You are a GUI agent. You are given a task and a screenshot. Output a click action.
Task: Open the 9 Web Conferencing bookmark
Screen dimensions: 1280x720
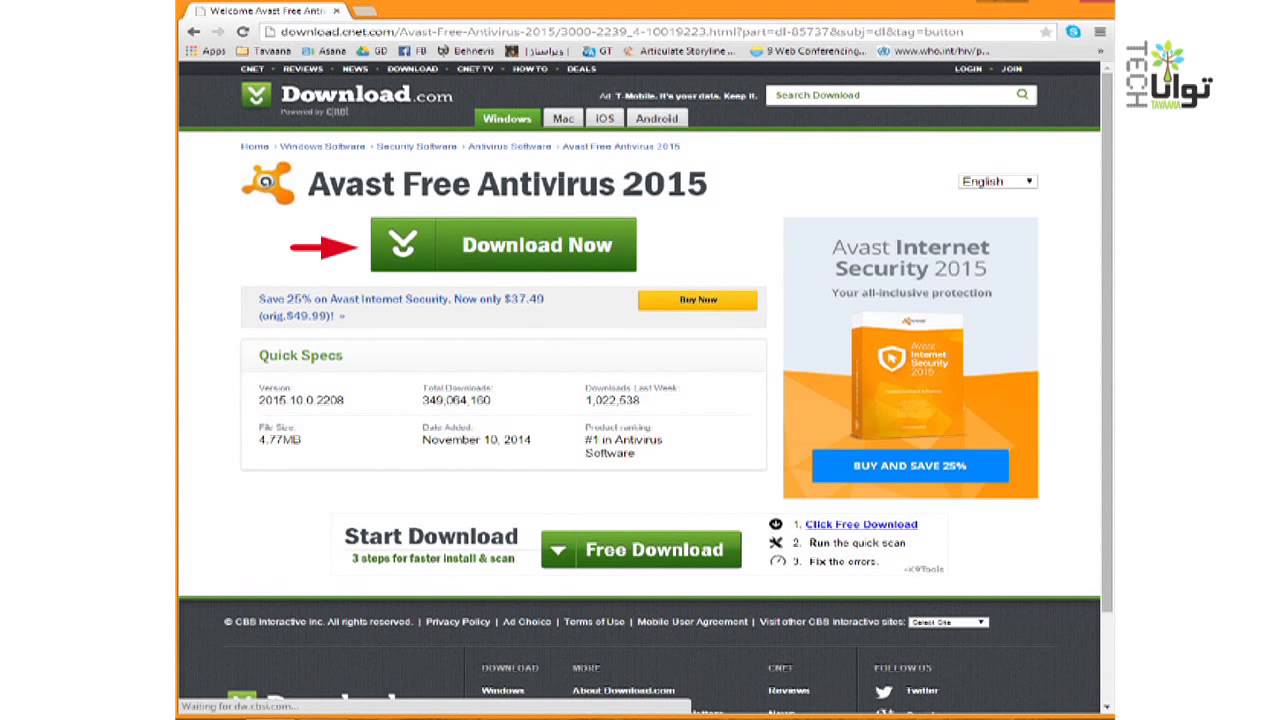click(x=808, y=51)
